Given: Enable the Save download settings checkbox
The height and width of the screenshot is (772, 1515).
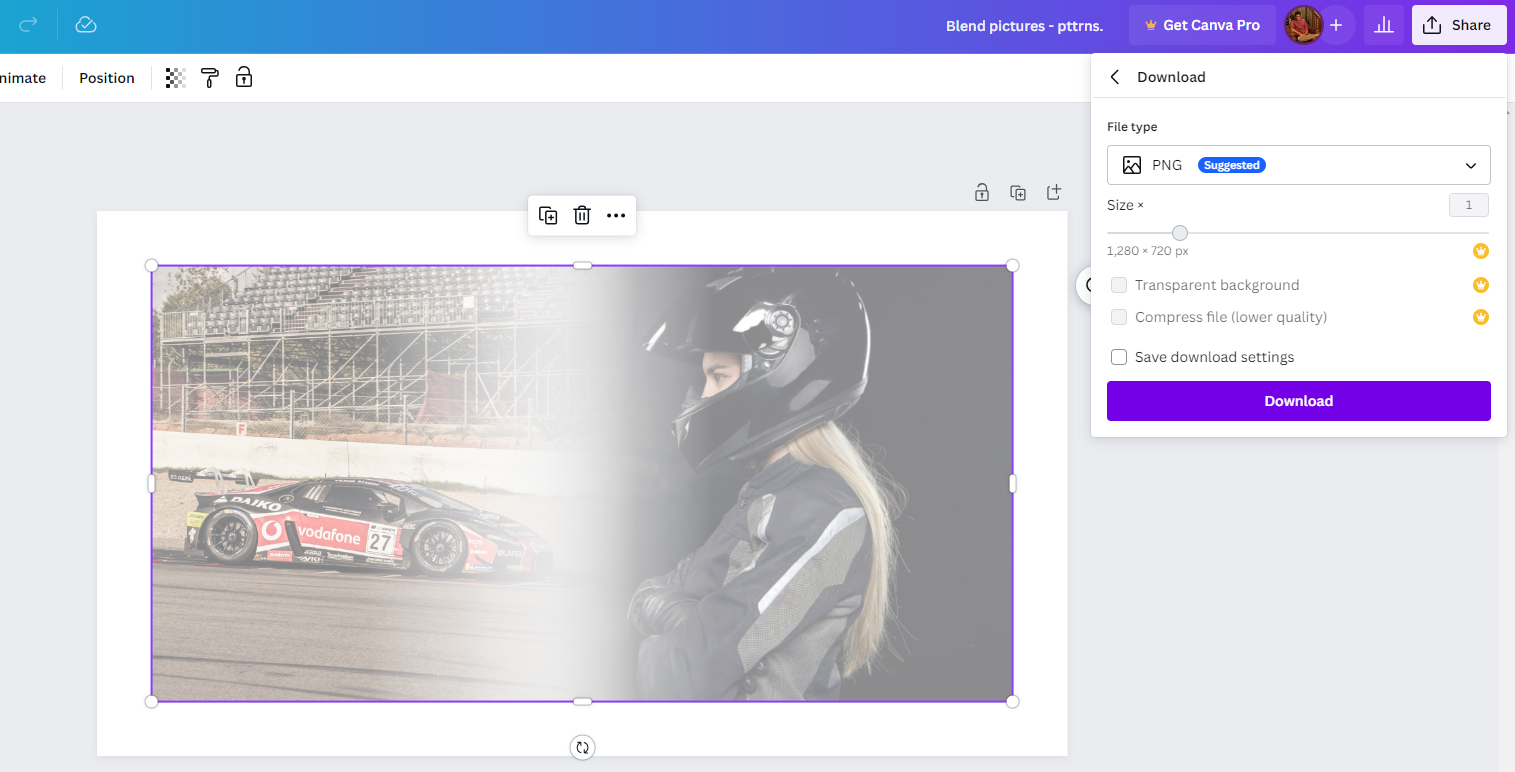Looking at the screenshot, I should coord(1119,357).
